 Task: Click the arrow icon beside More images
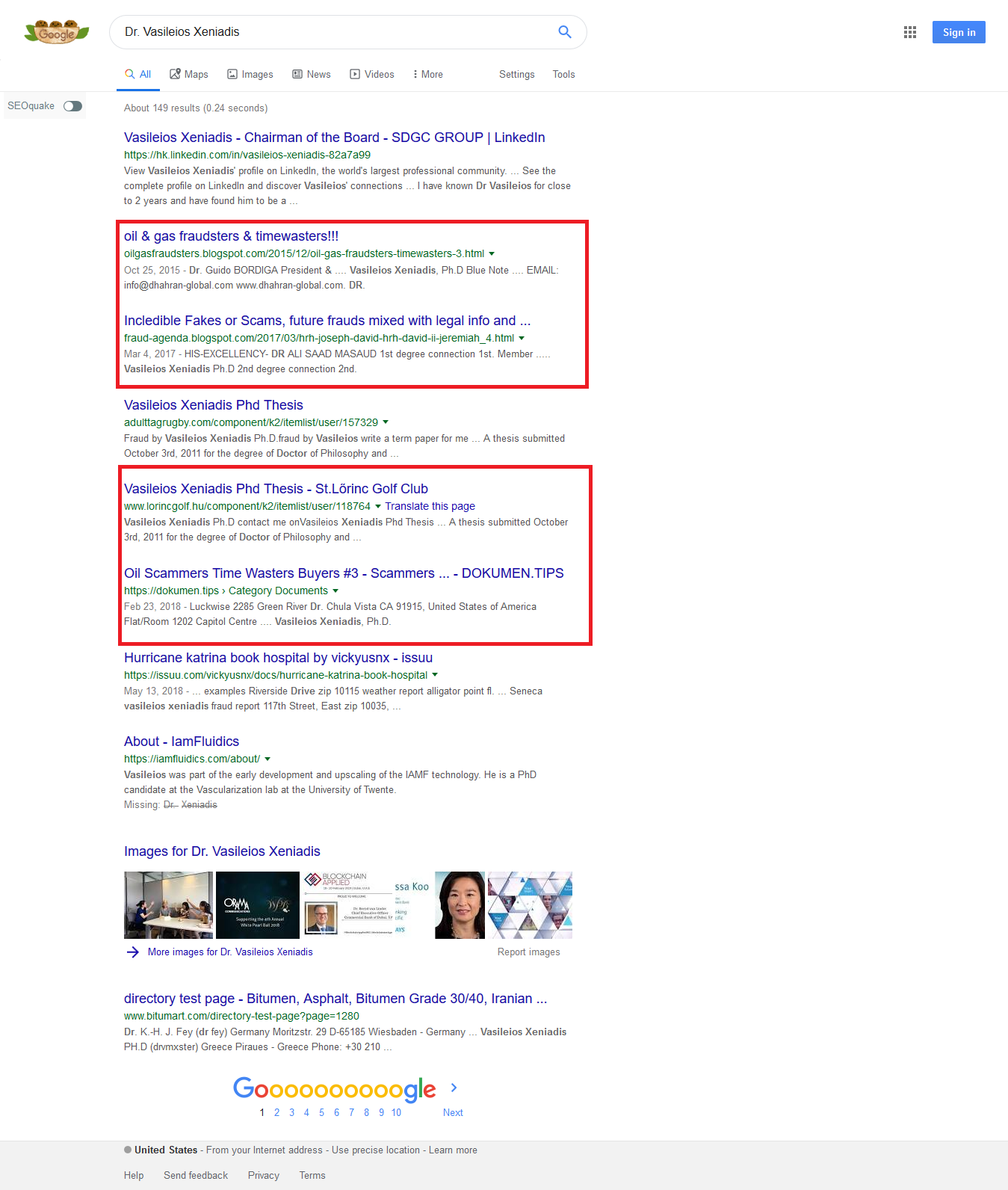[133, 952]
